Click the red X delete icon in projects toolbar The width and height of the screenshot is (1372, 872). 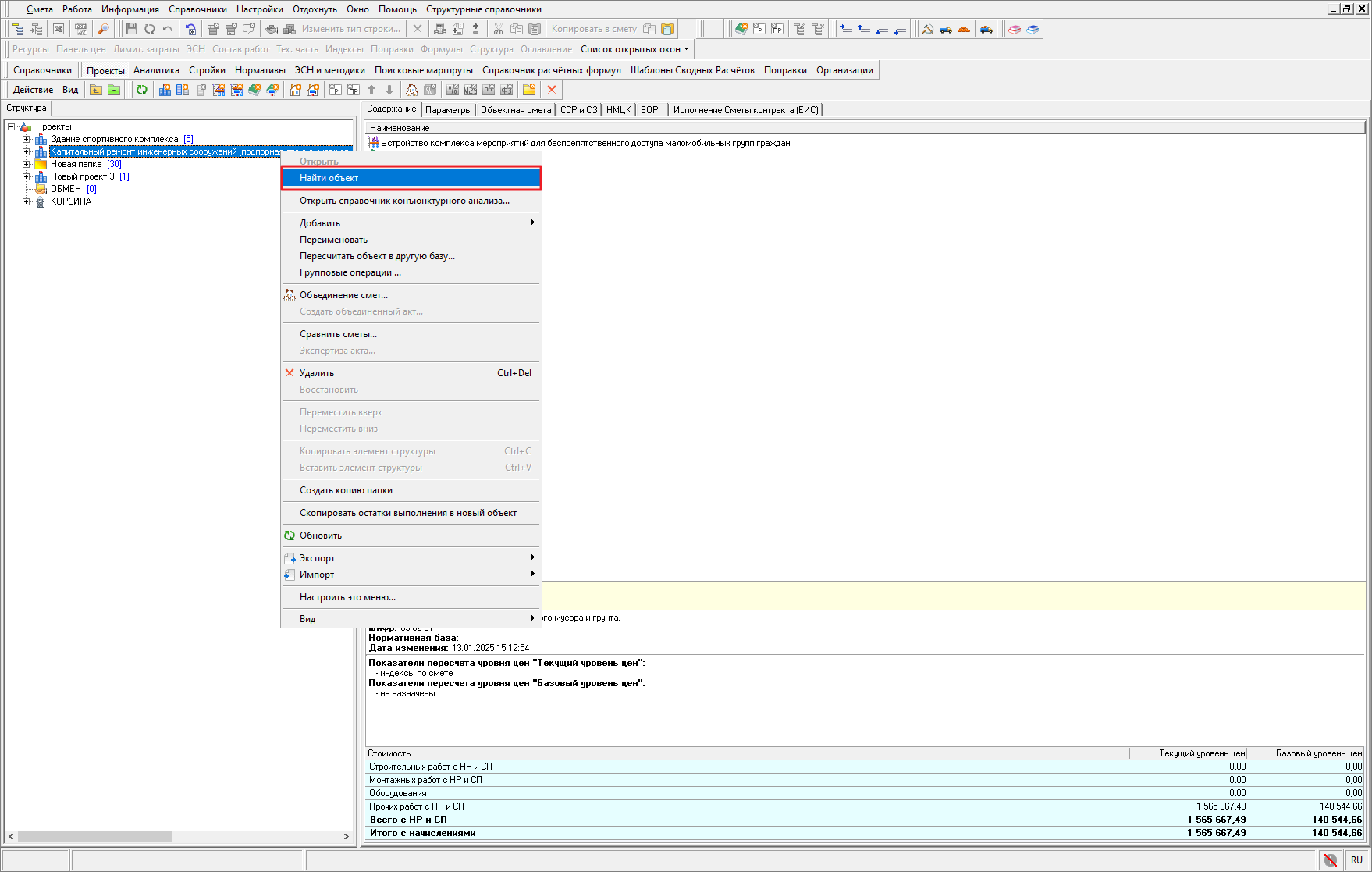[552, 90]
